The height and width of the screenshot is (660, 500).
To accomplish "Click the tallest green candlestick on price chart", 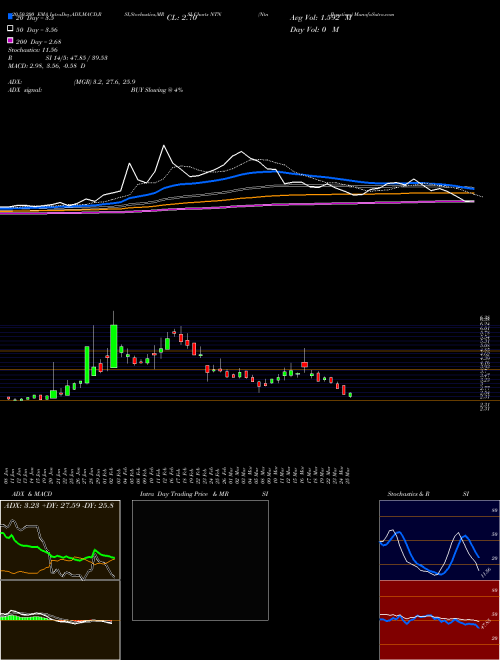I will (x=114, y=346).
